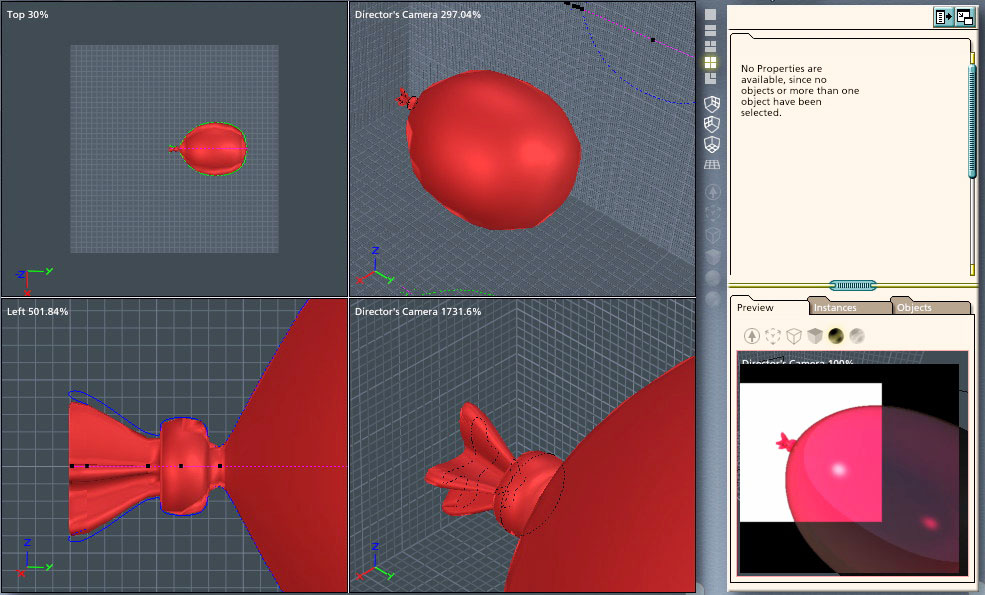The image size is (985, 595).
Task: Switch to single viewport layout
Action: [711, 15]
